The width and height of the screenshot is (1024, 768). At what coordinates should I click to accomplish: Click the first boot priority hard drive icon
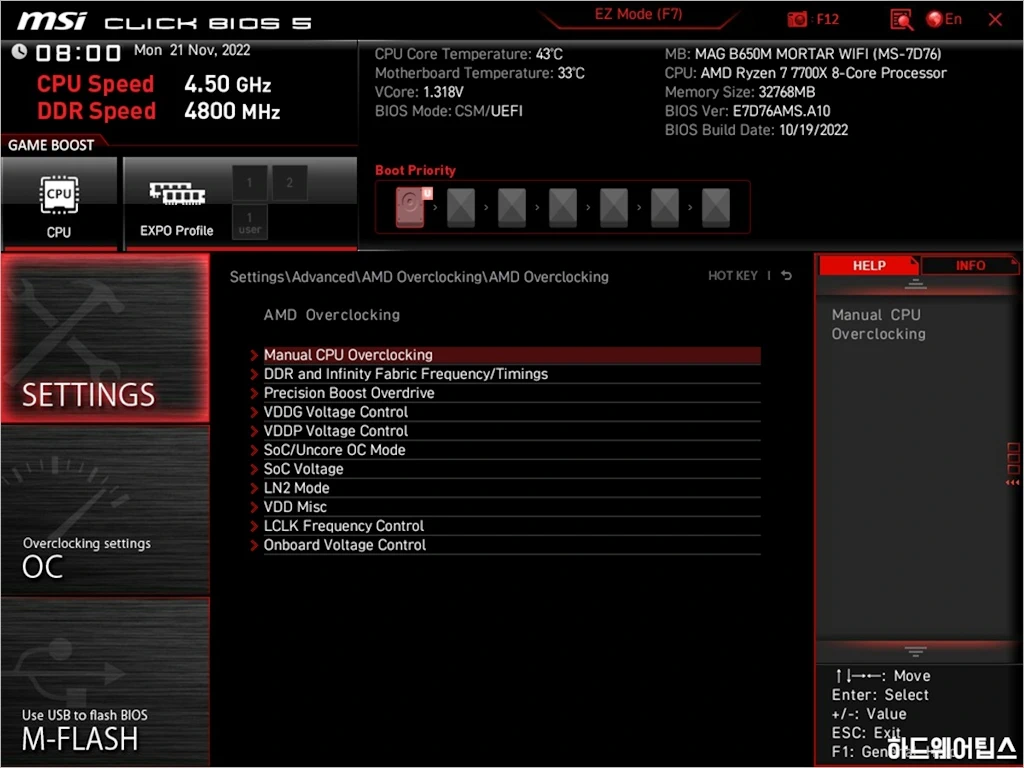[412, 207]
